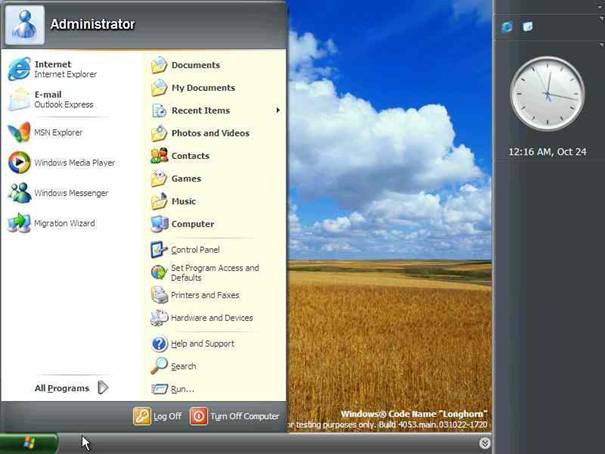Open the Games folder icon
This screenshot has width=605, height=454.
pyautogui.click(x=159, y=178)
